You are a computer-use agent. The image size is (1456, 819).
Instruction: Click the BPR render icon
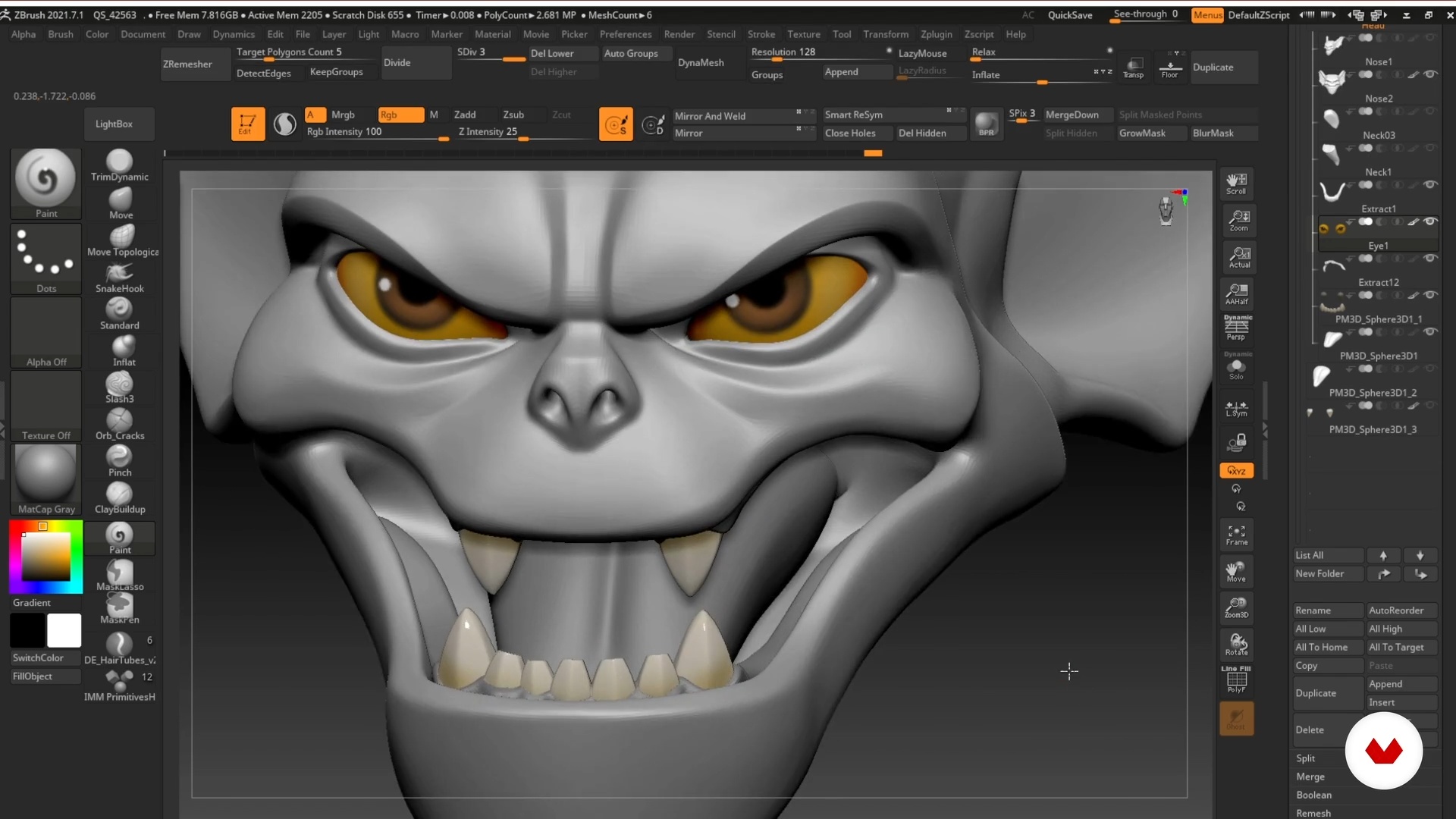[x=987, y=124]
